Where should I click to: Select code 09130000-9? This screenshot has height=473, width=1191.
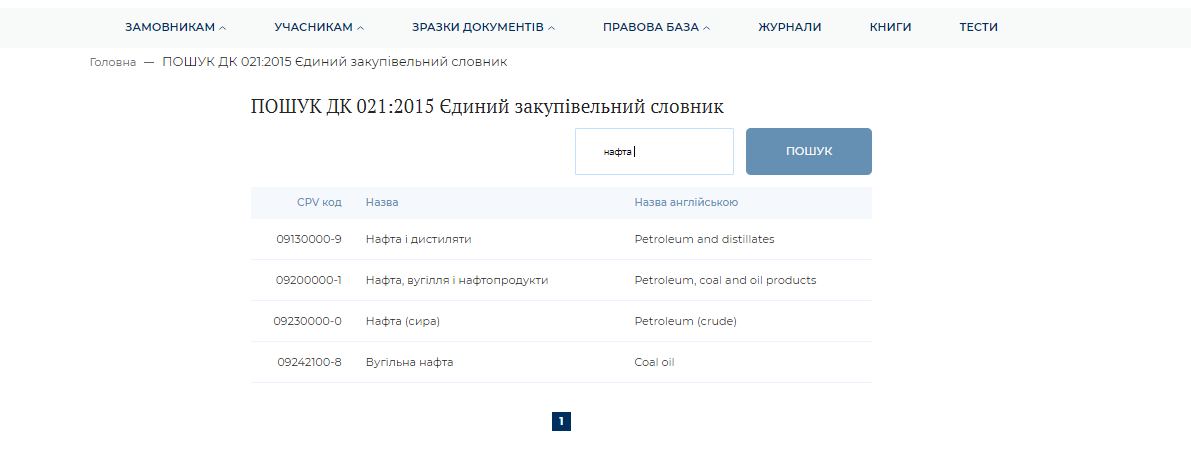[309, 239]
